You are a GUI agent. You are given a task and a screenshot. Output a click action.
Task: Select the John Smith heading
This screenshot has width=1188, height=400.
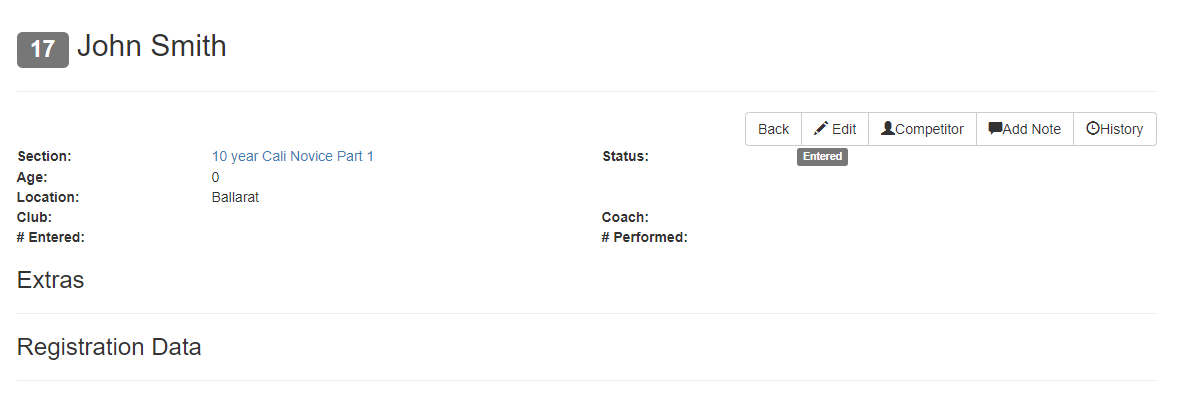[152, 46]
